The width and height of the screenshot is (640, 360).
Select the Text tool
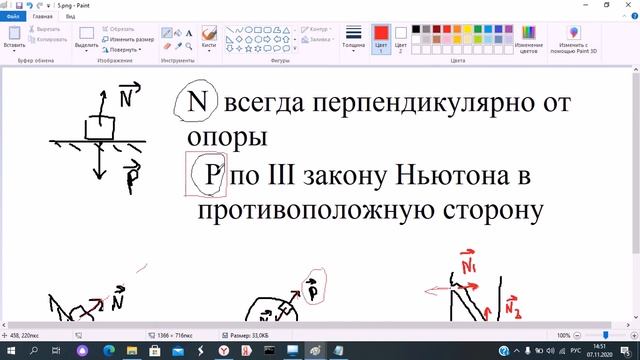(x=189, y=33)
